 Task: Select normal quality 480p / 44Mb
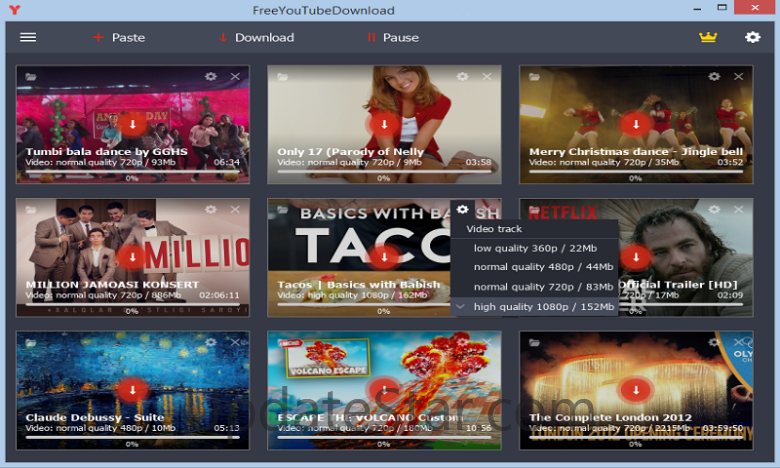pyautogui.click(x=534, y=267)
